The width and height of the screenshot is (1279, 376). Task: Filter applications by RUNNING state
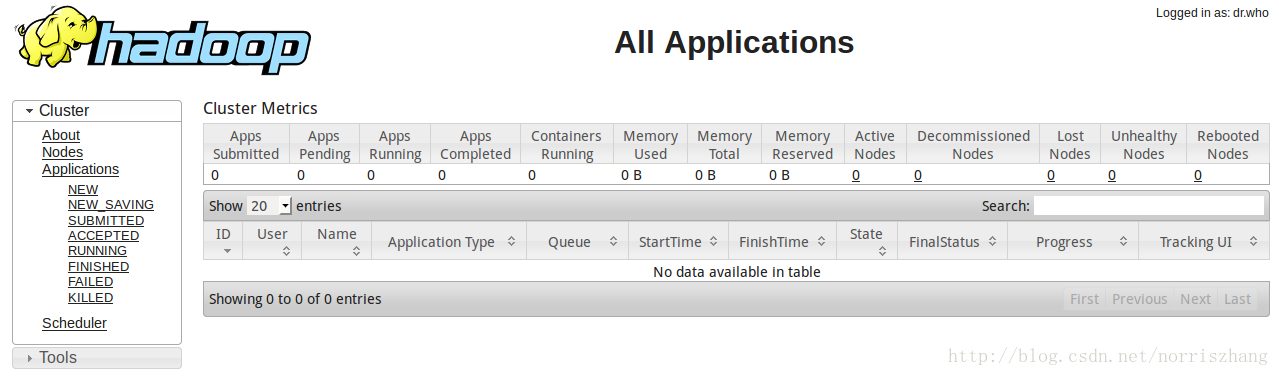click(97, 251)
